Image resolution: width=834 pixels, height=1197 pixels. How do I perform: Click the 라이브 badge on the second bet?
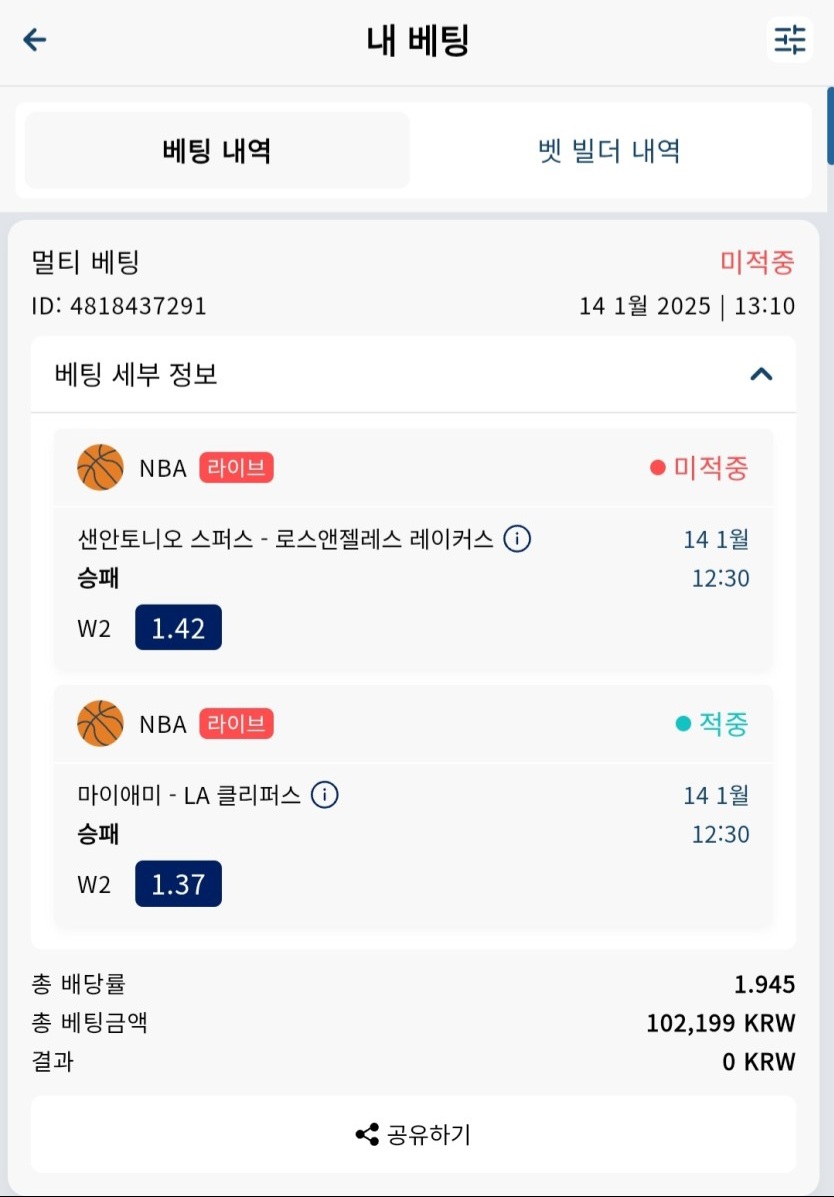[237, 724]
